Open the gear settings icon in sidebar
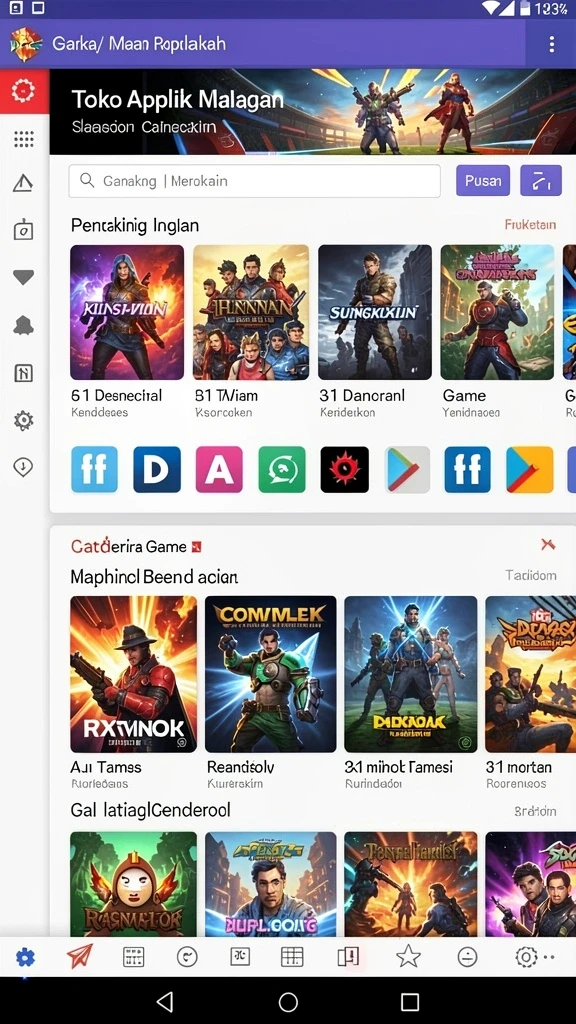This screenshot has height=1024, width=576. pos(24,421)
